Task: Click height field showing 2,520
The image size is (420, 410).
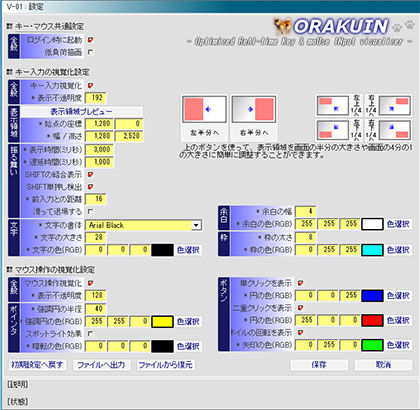Action: tap(129, 136)
